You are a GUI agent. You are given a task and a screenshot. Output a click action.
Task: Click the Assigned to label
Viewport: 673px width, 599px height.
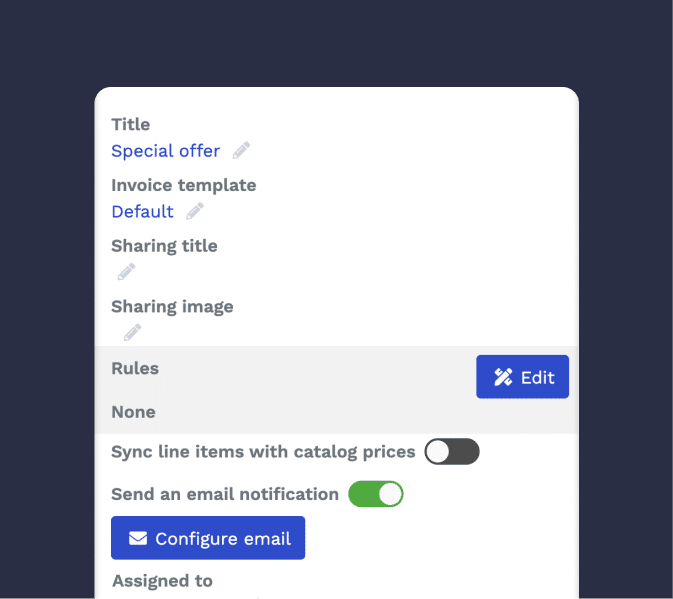[x=162, y=581]
